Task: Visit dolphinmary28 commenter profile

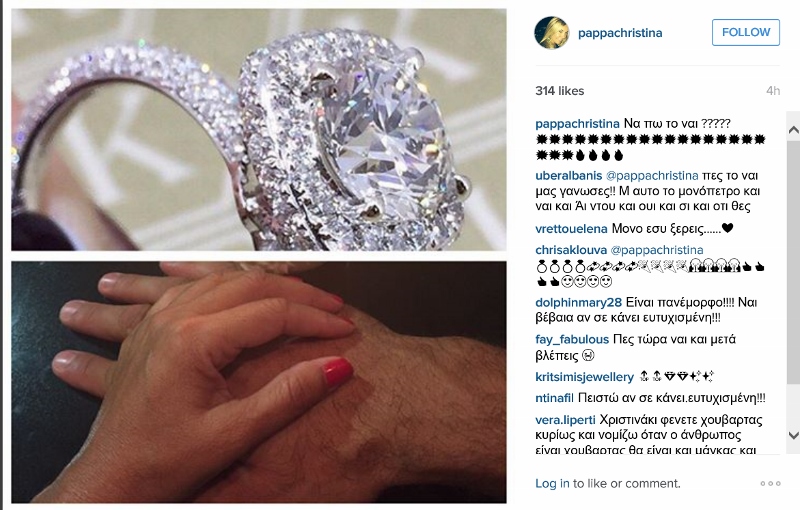Action: coord(578,302)
